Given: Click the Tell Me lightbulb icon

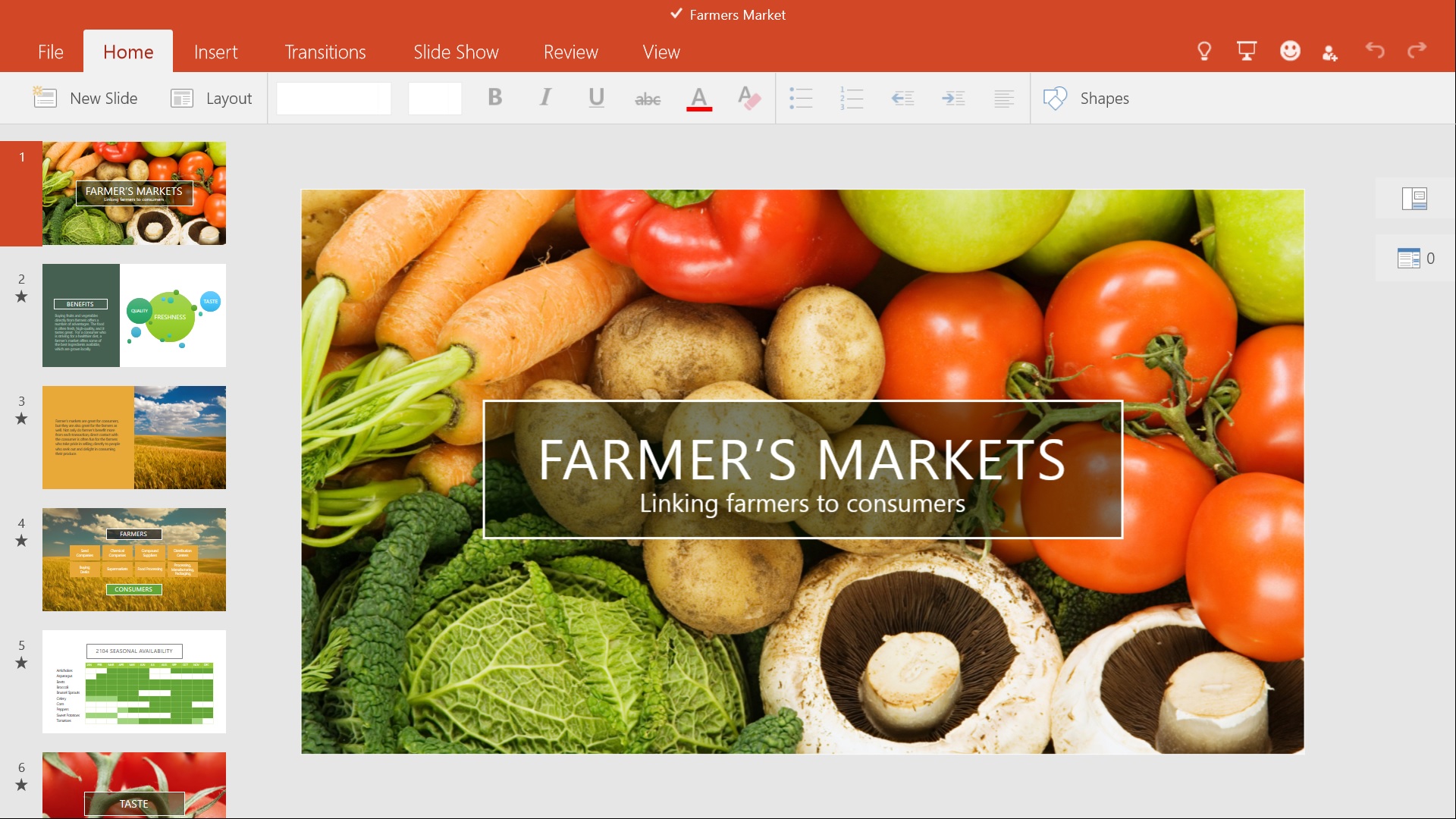Looking at the screenshot, I should click(x=1204, y=52).
